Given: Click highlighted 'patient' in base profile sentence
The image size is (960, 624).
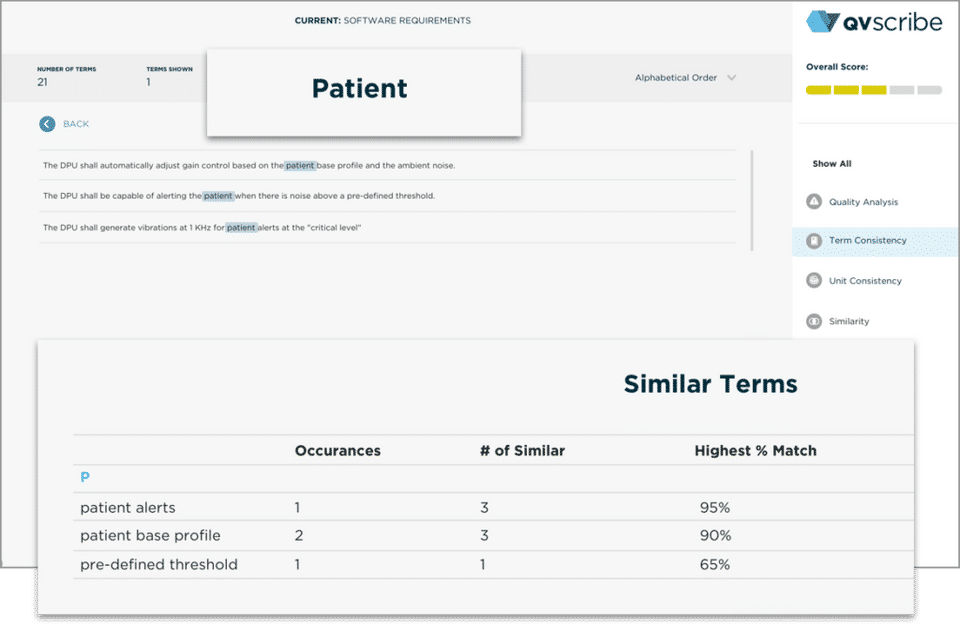Looking at the screenshot, I should click(x=300, y=165).
